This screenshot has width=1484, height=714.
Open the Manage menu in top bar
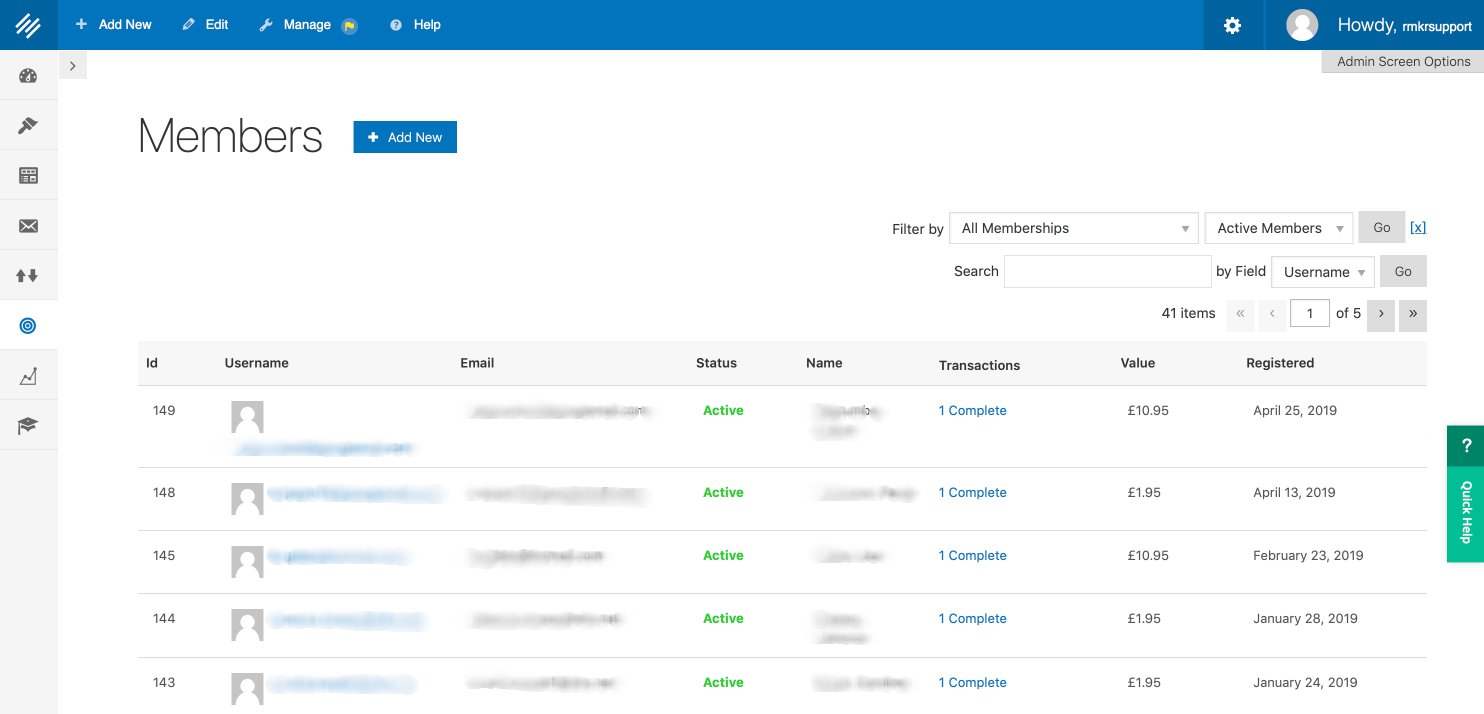pyautogui.click(x=306, y=25)
